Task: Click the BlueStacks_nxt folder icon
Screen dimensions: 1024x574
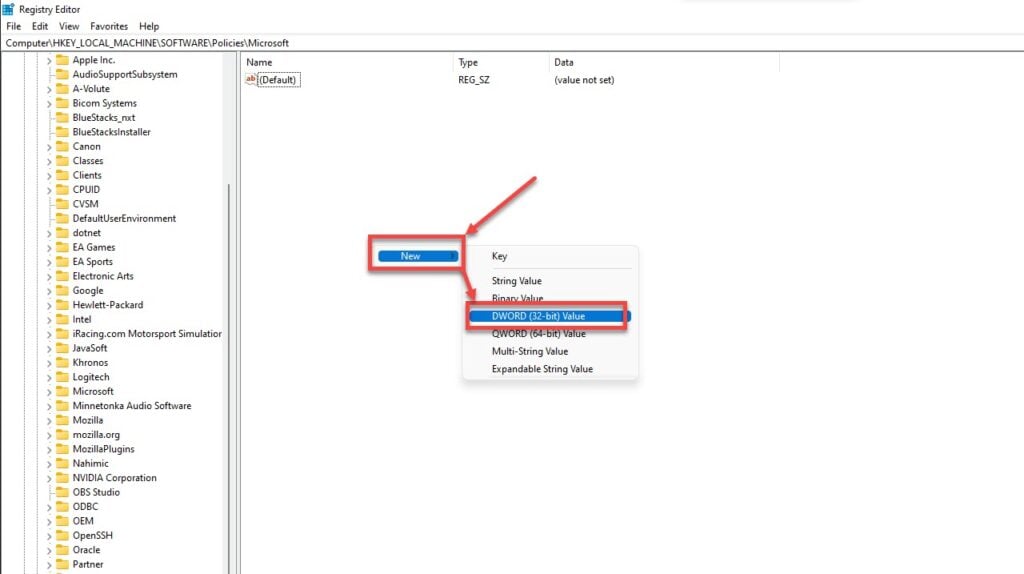Action: pyautogui.click(x=62, y=118)
